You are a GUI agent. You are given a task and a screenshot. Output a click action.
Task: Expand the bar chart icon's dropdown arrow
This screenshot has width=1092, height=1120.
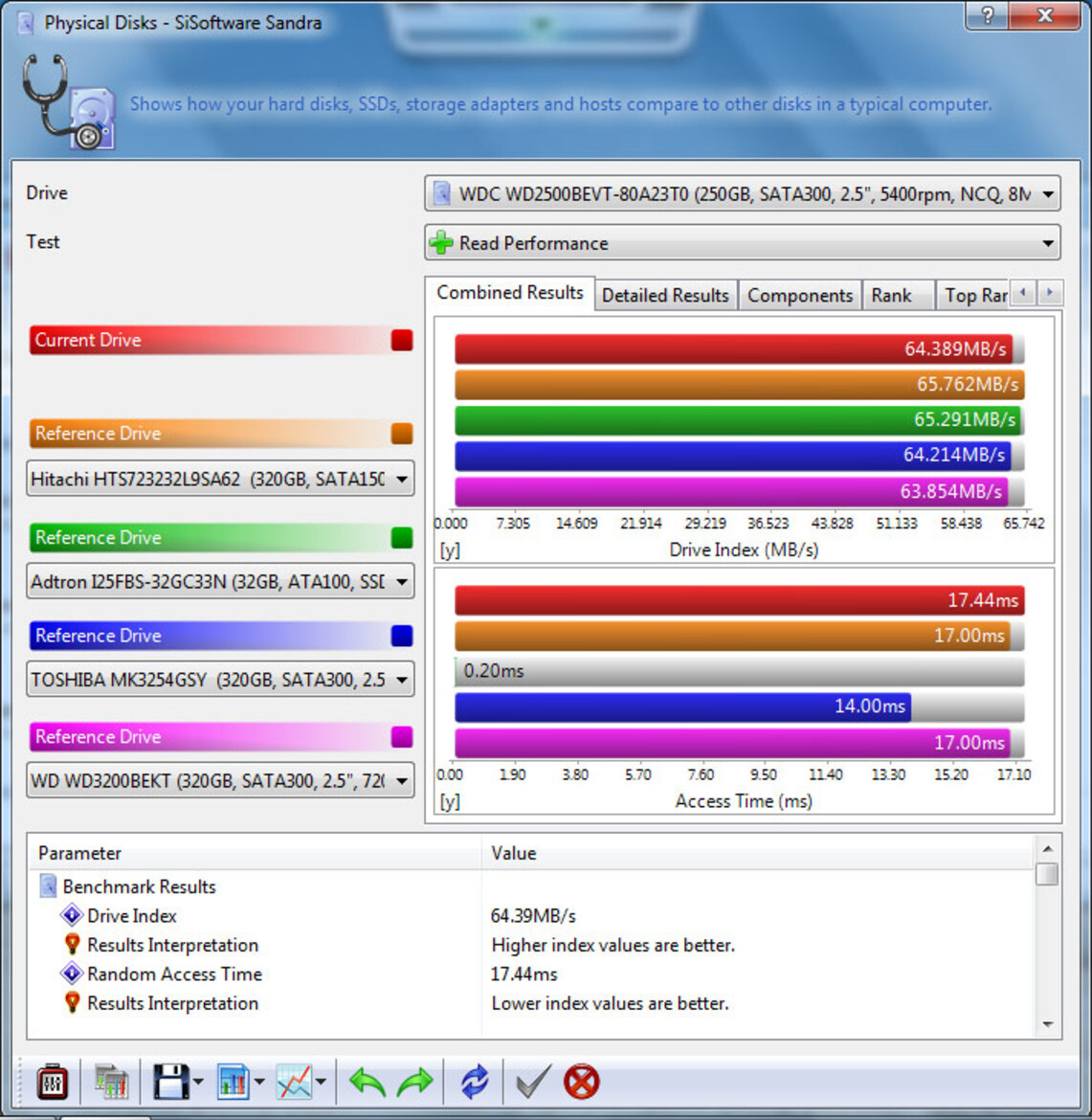pyautogui.click(x=259, y=1082)
